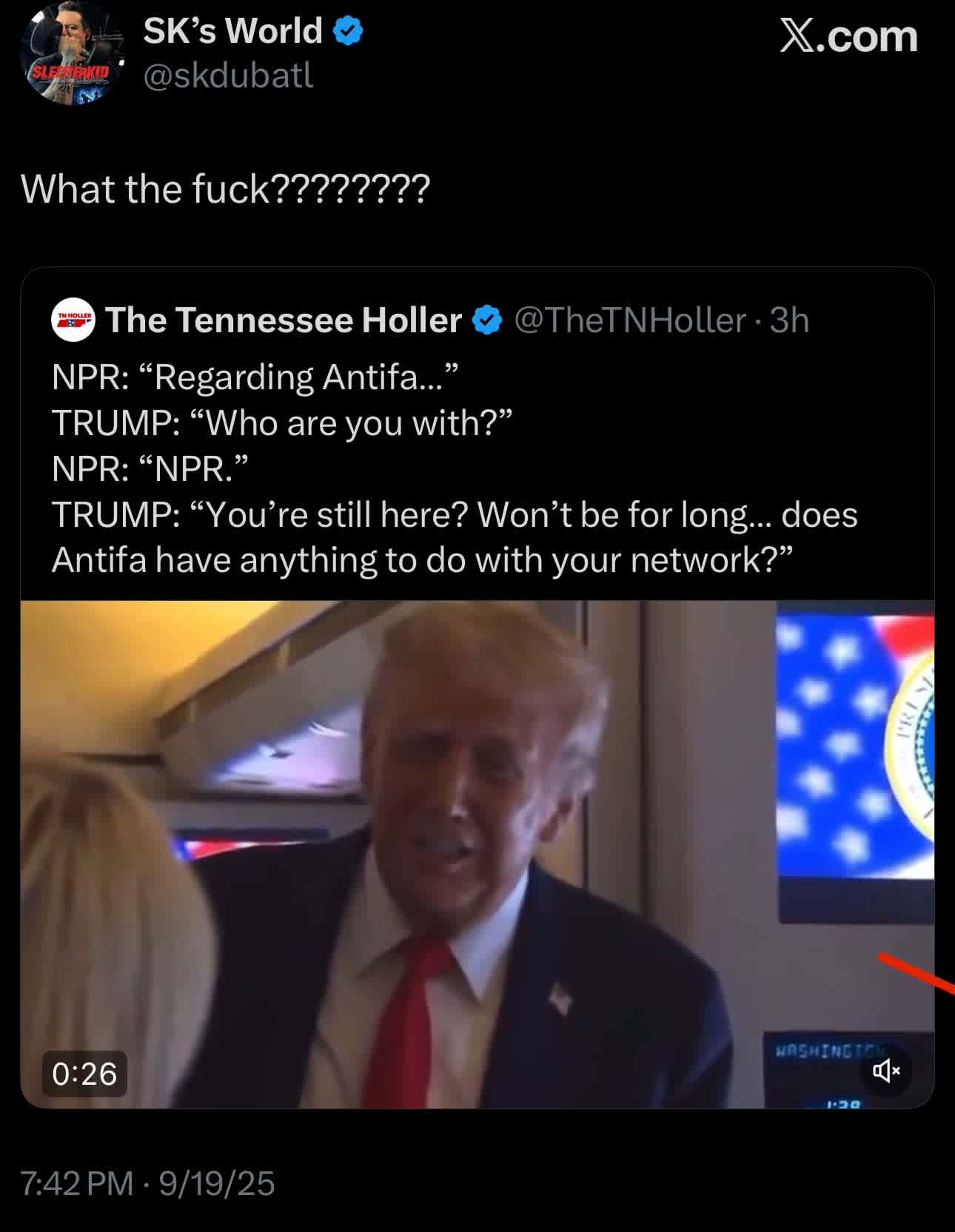Open the 7:42 PM timestamp
This screenshot has height=1232, width=955.
point(77,1183)
